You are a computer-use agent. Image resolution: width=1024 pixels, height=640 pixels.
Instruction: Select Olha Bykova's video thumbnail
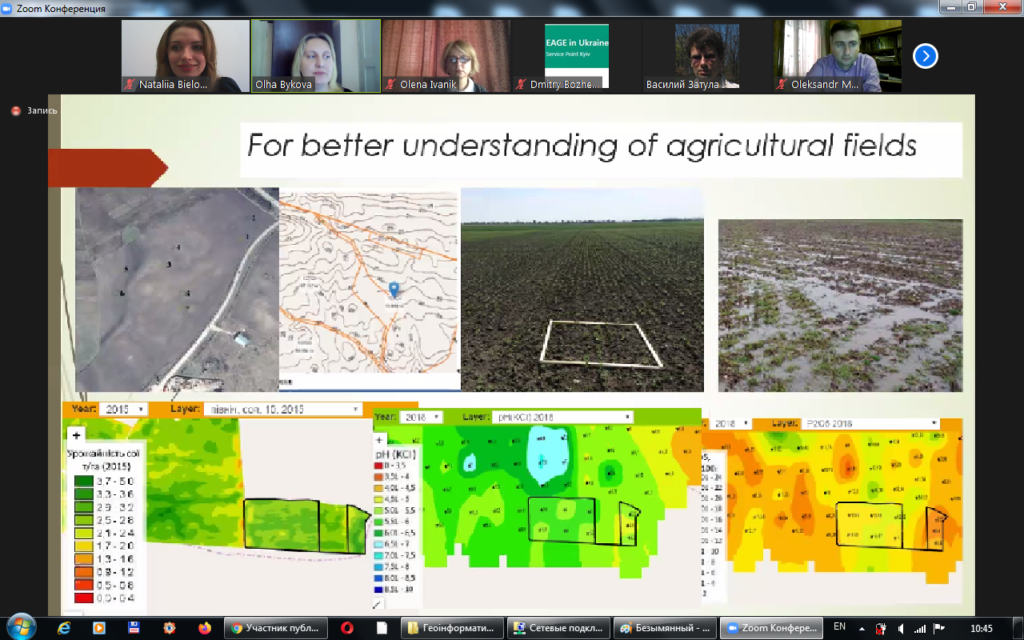(x=315, y=56)
